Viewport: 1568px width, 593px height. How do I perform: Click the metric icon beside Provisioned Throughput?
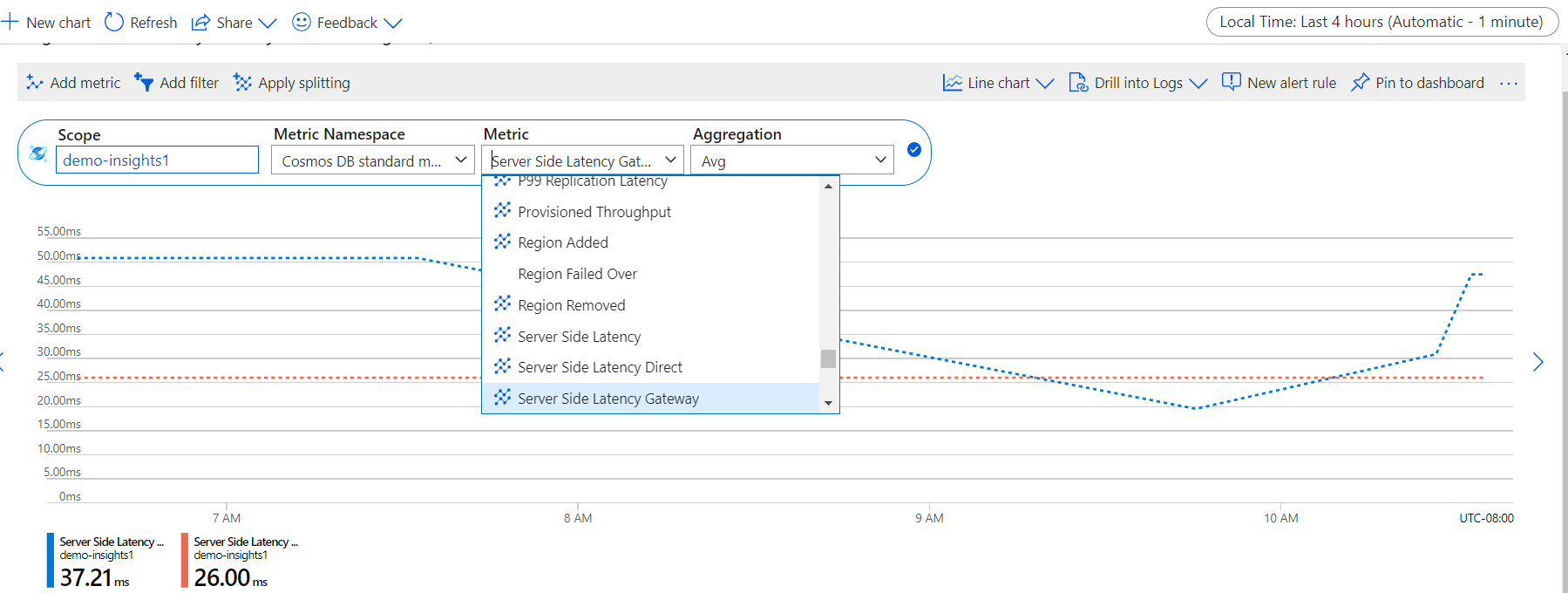pos(503,210)
